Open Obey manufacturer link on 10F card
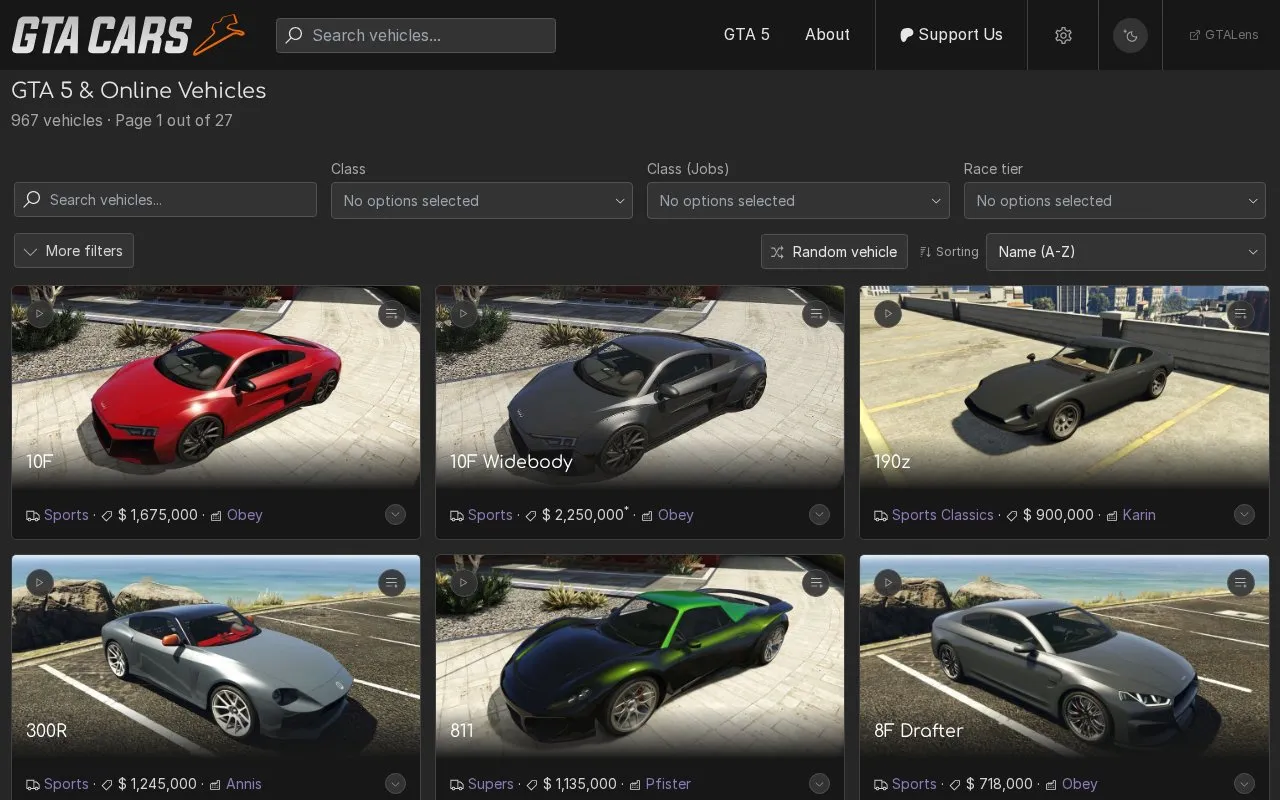Viewport: 1280px width, 800px height. pos(244,515)
